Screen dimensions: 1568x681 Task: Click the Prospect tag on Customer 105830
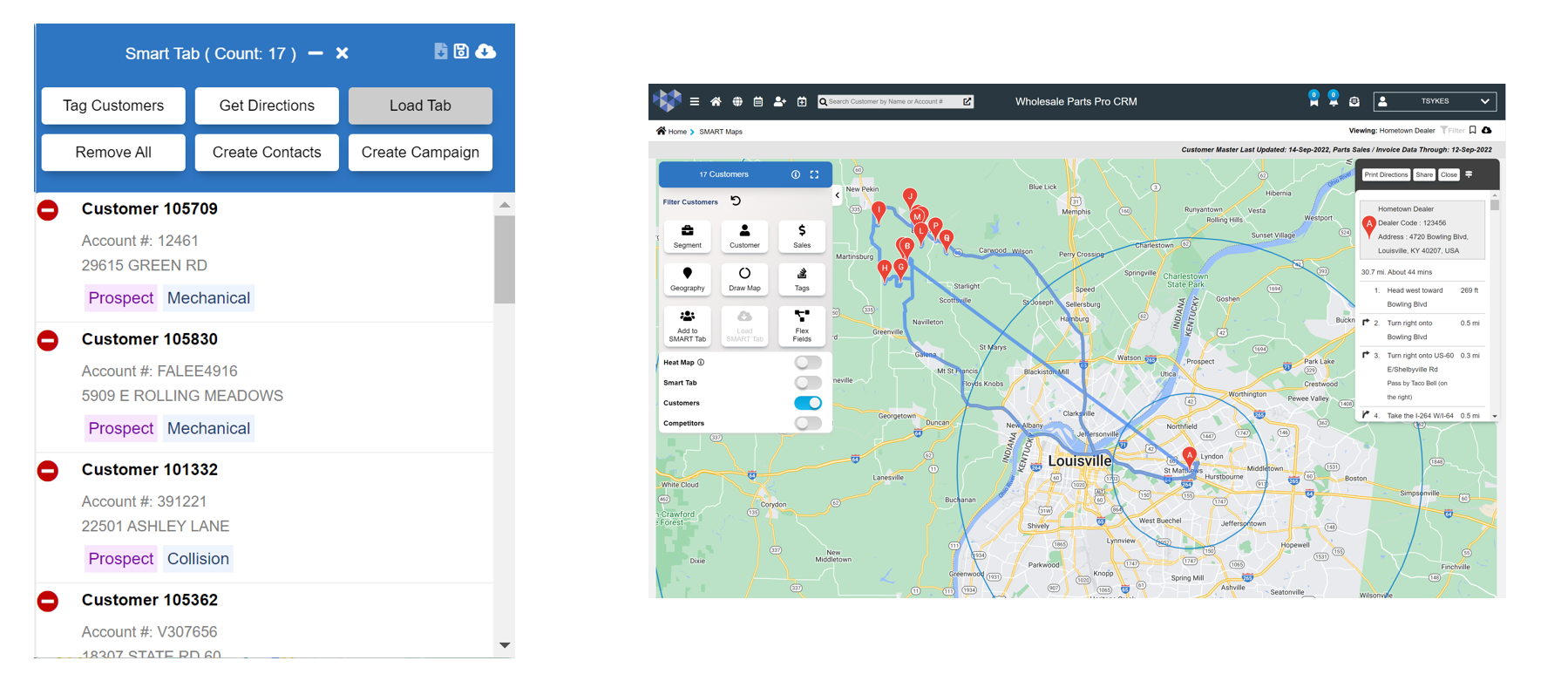(x=121, y=428)
